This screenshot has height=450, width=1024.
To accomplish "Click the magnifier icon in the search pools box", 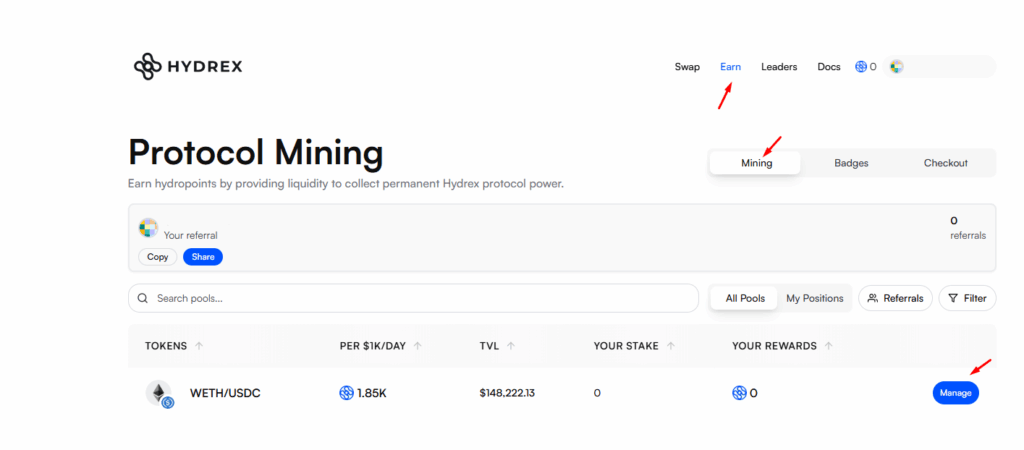I will point(142,298).
